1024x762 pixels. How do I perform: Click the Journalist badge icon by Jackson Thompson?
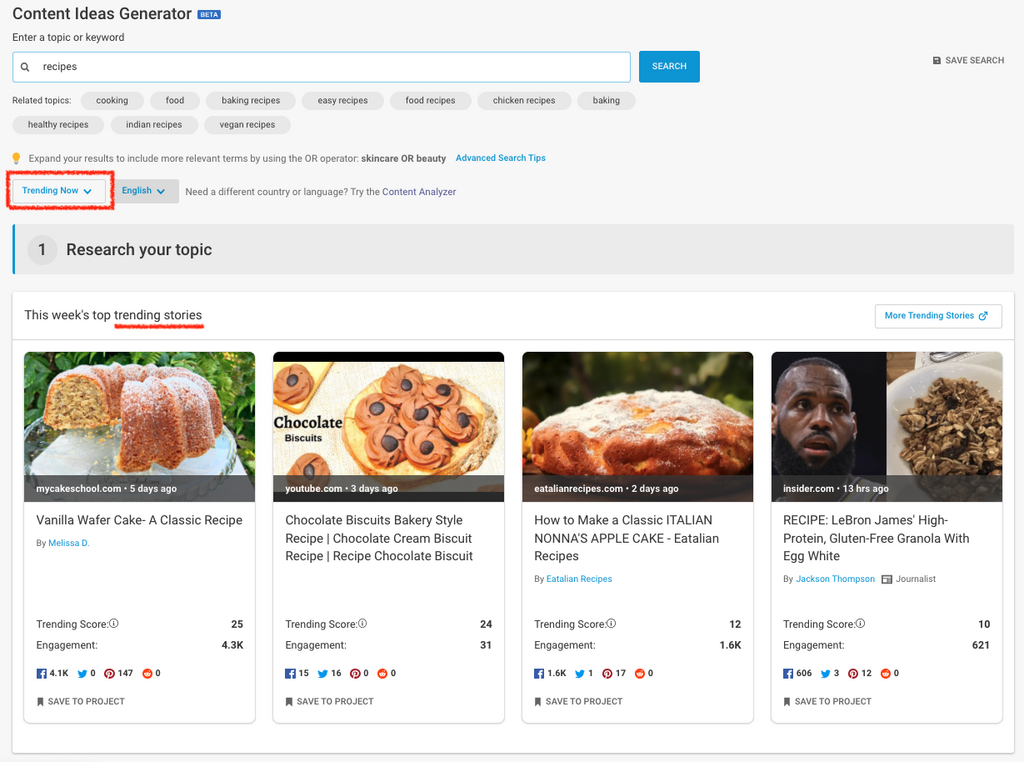886,579
